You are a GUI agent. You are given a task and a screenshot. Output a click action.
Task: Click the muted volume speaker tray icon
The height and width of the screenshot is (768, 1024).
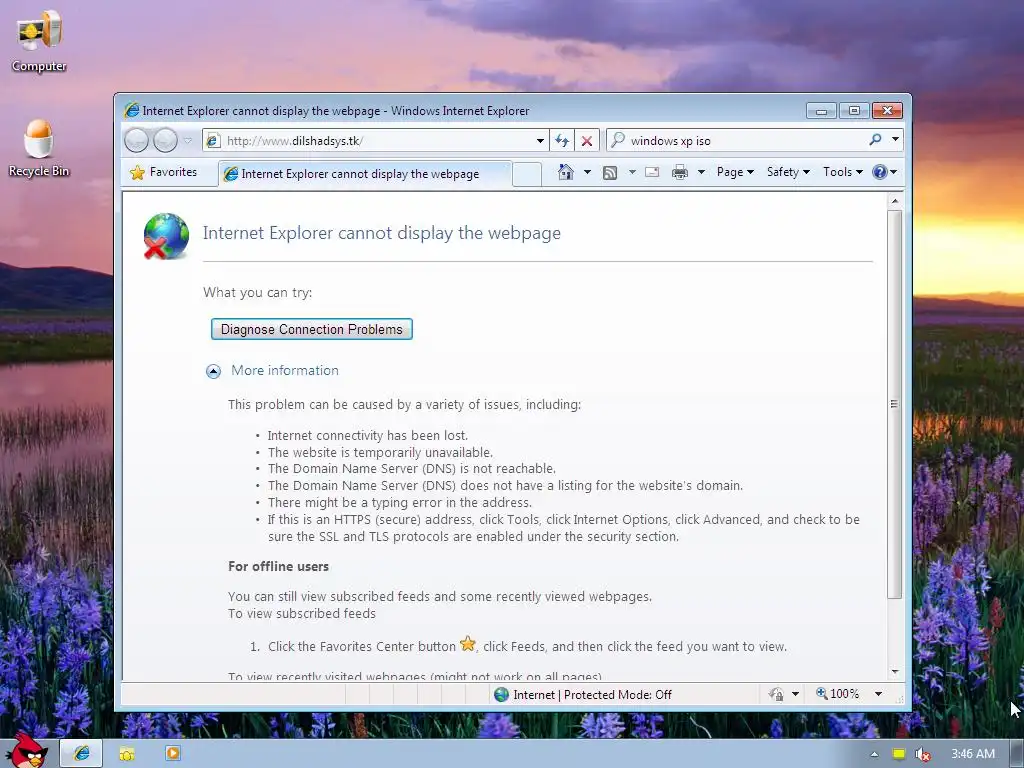[922, 754]
